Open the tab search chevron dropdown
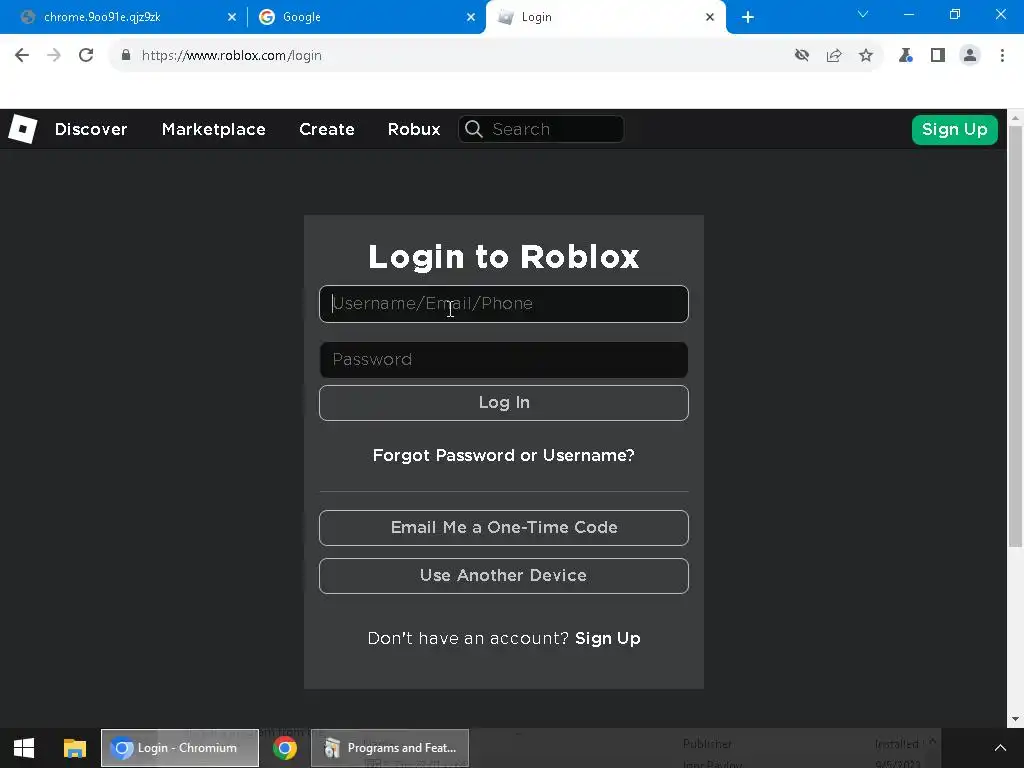Viewport: 1024px width, 768px height. click(x=863, y=14)
